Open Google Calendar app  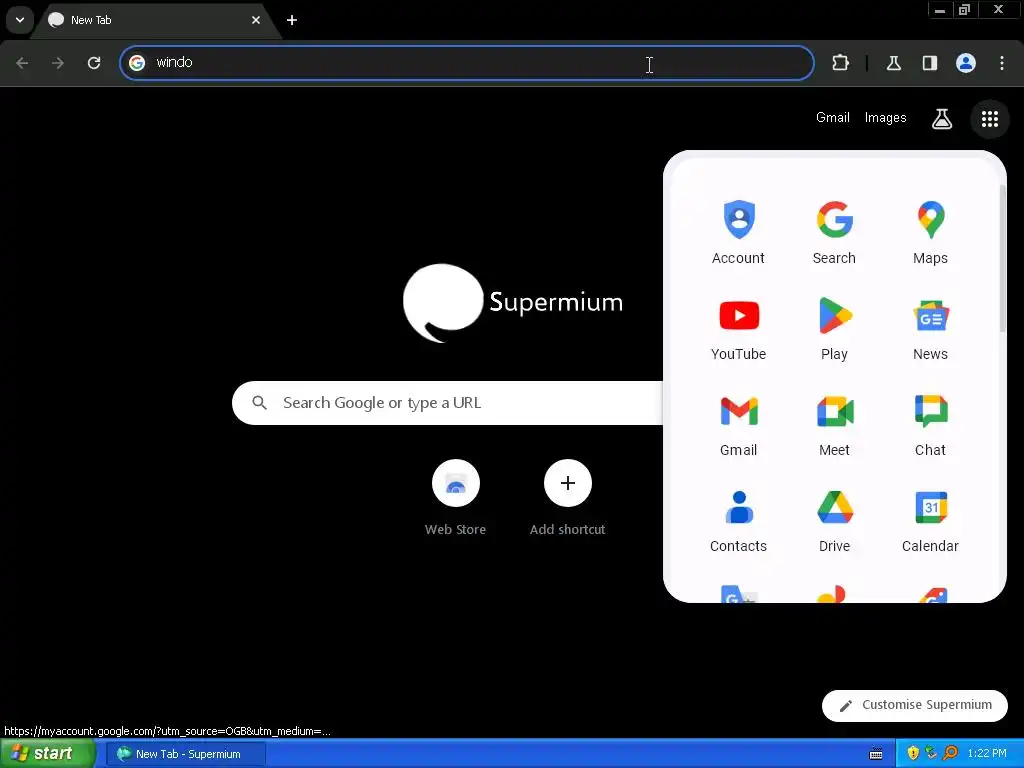tap(931, 520)
